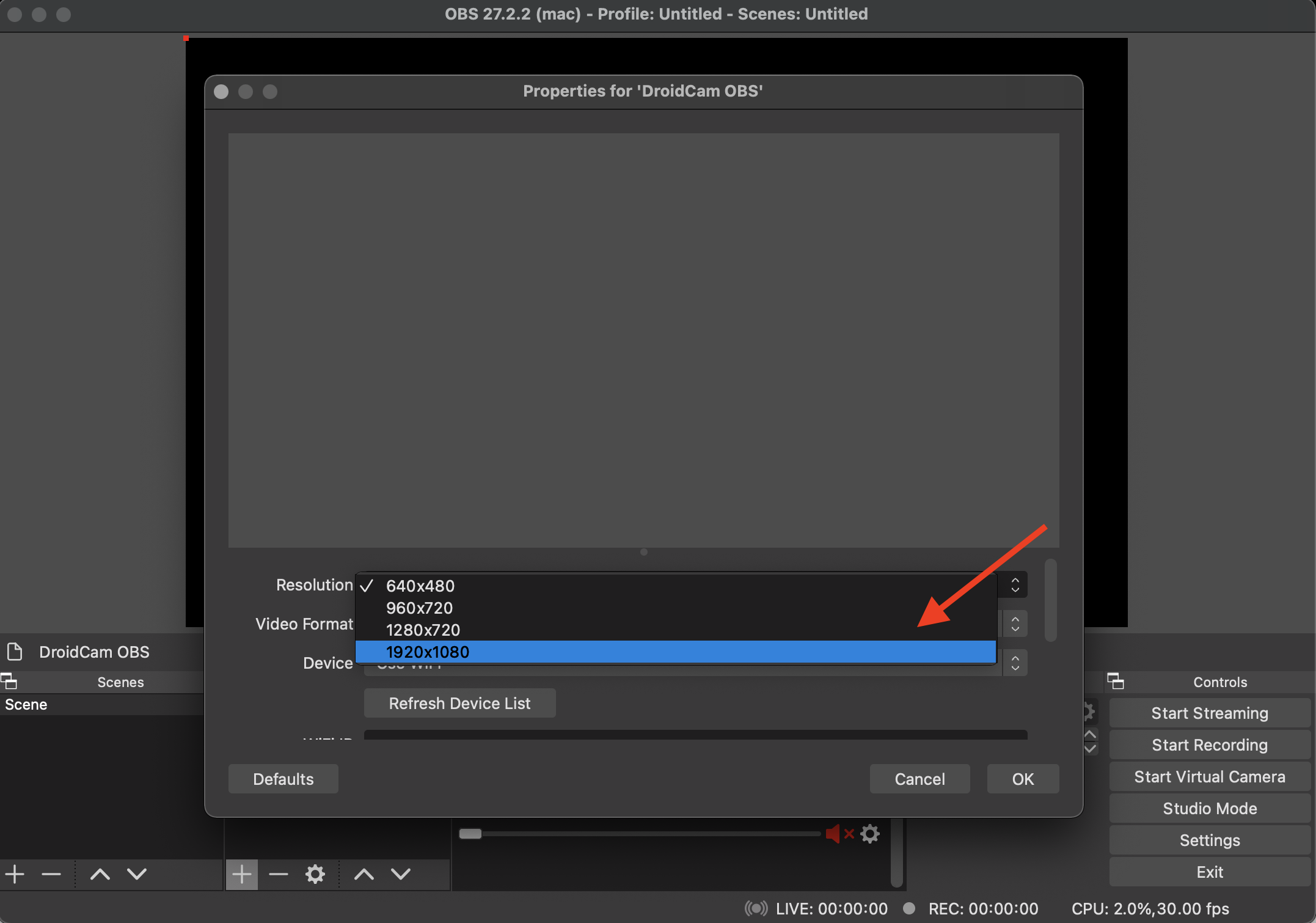The width and height of the screenshot is (1316, 923).
Task: Click the properties dialog scrollbar
Action: [x=1050, y=602]
